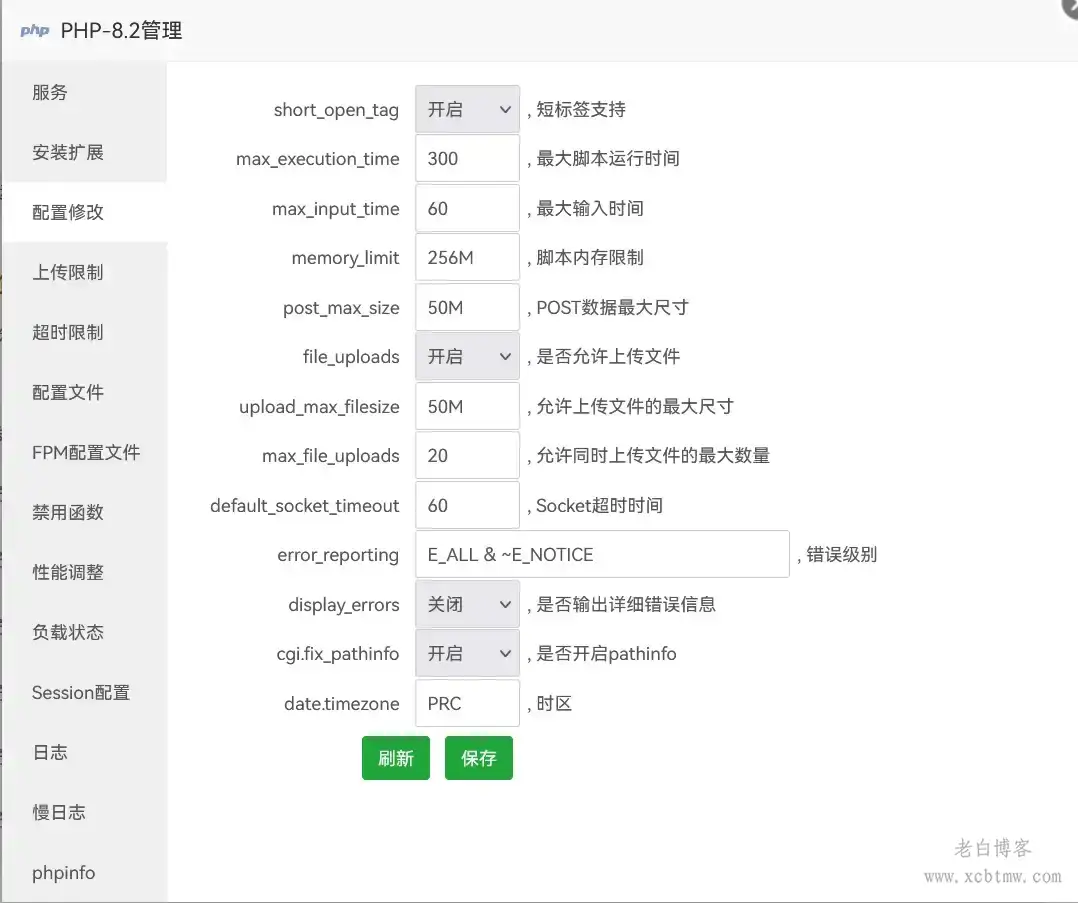Open the phpinfo page
Viewport: 1078px width, 903px height.
[x=62, y=872]
